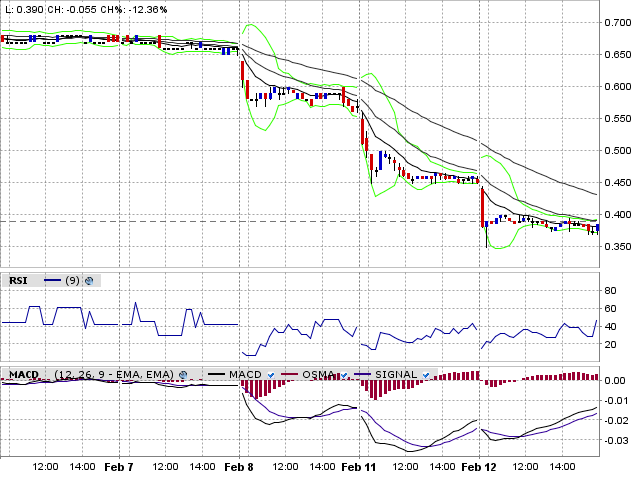Screen dimensions: 640x480
Task: Click the 0.700 price axis label
Action: pos(618,22)
